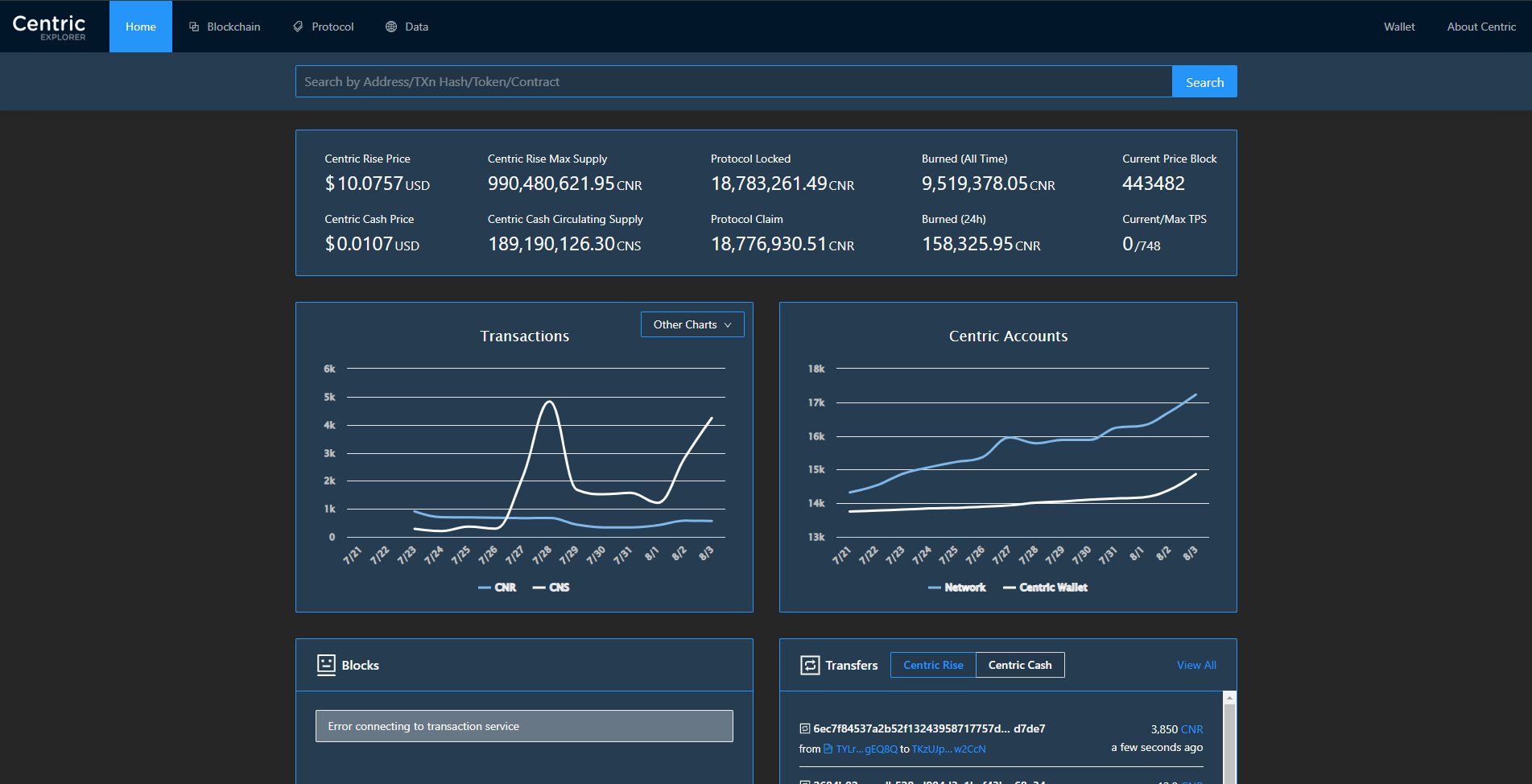
Task: Click the Data globe icon
Action: point(390,26)
